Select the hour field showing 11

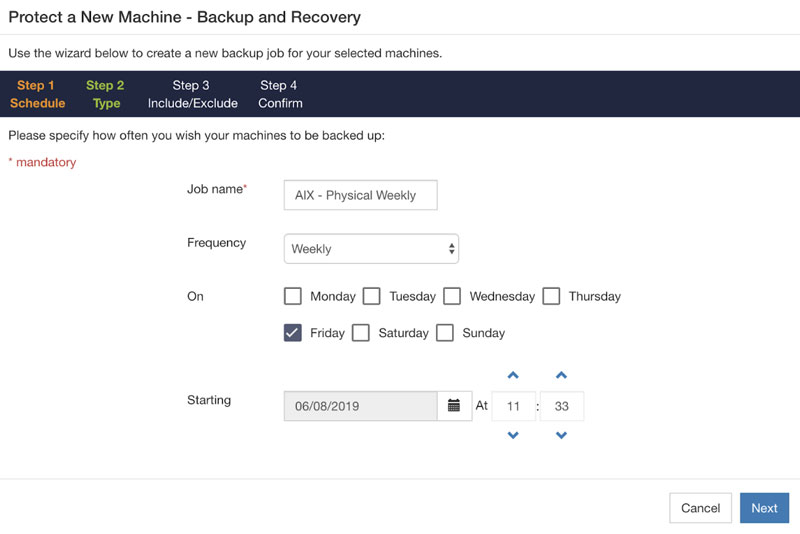click(513, 406)
